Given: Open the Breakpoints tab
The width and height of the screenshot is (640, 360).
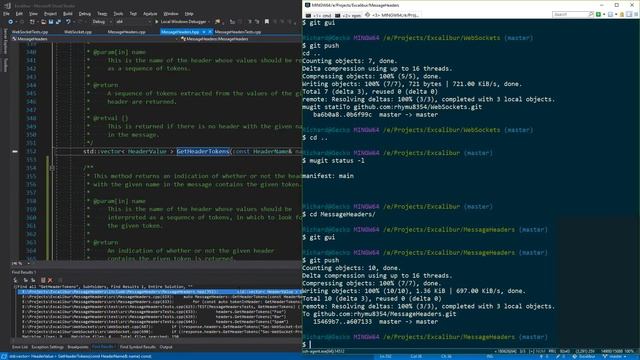Looking at the screenshot, I should 78,347.
